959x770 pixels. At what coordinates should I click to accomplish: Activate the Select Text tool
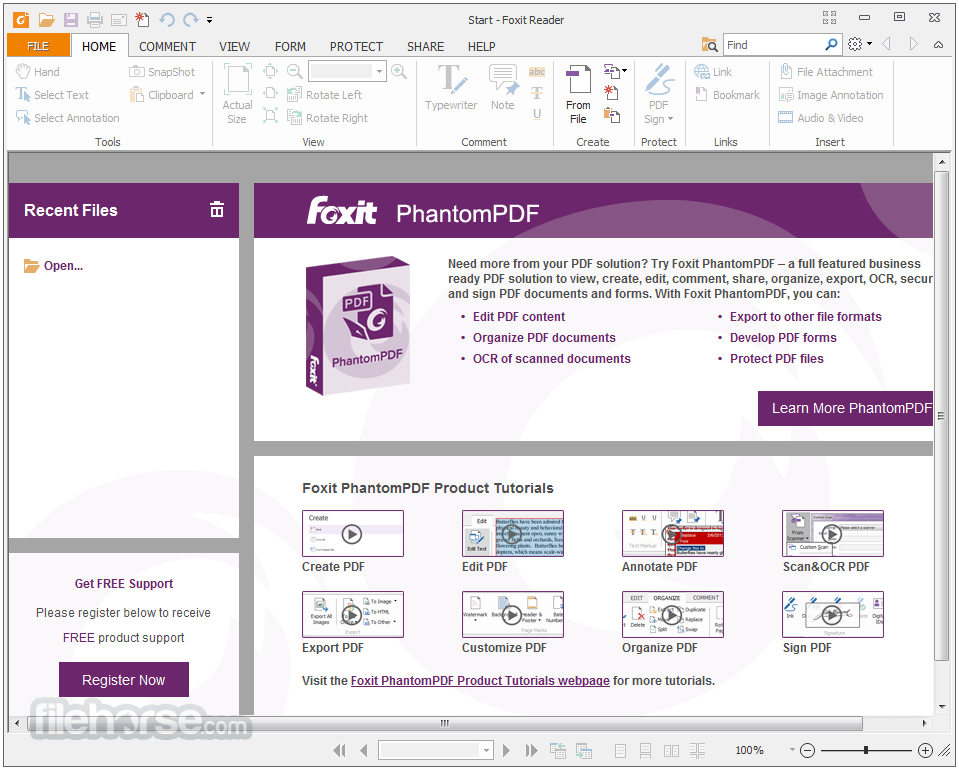(53, 94)
